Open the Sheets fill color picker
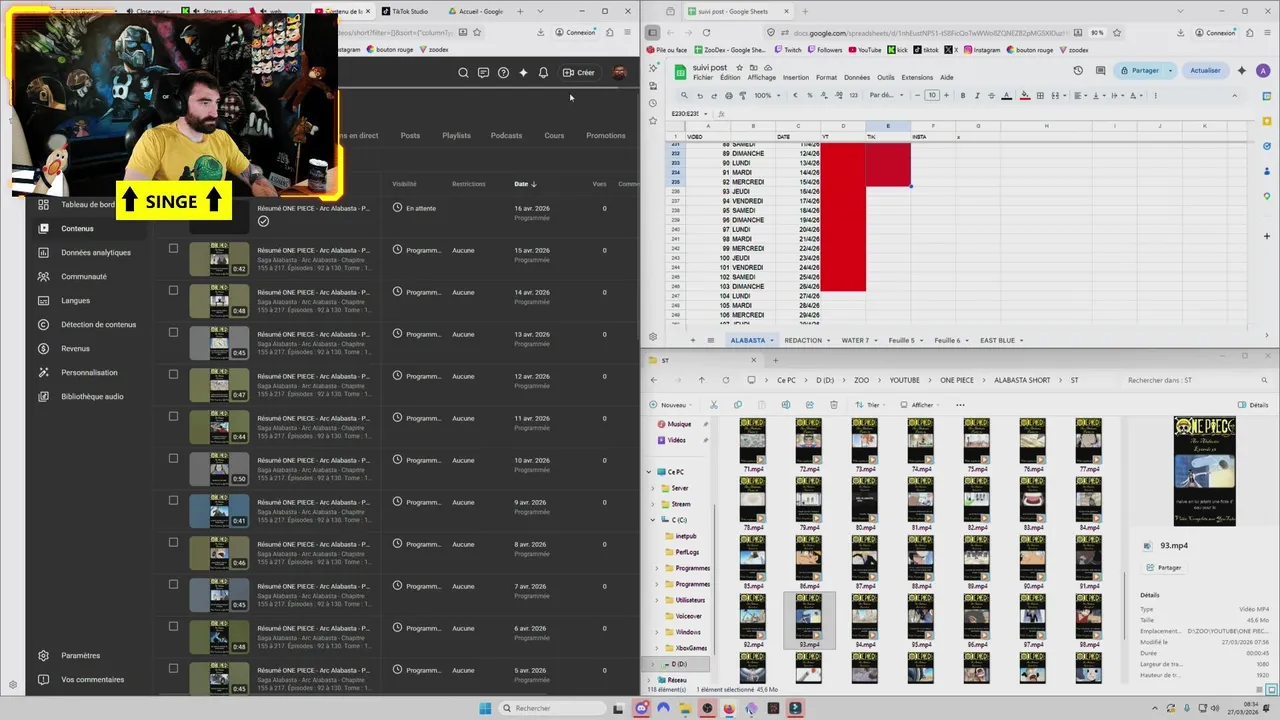 1025,95
